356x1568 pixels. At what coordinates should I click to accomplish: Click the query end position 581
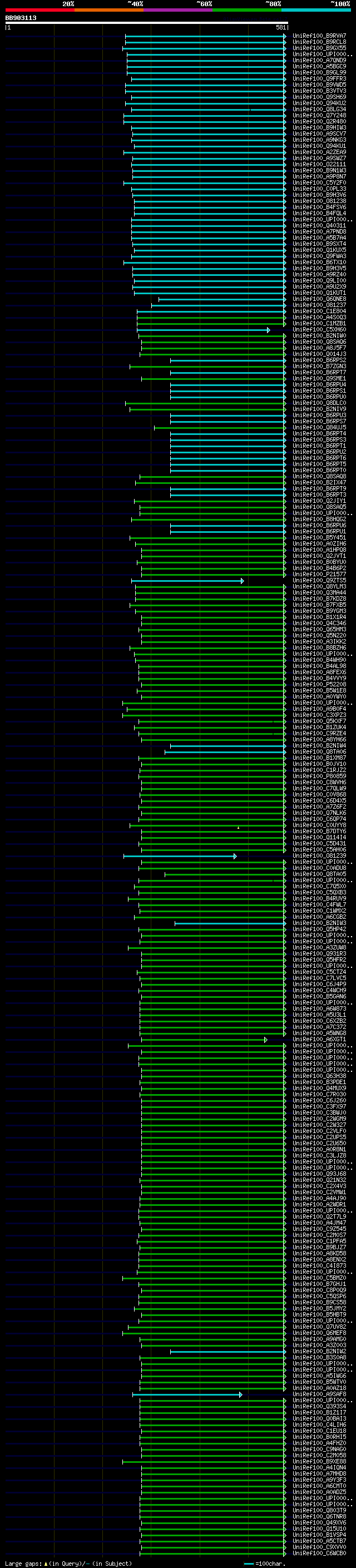[280, 27]
